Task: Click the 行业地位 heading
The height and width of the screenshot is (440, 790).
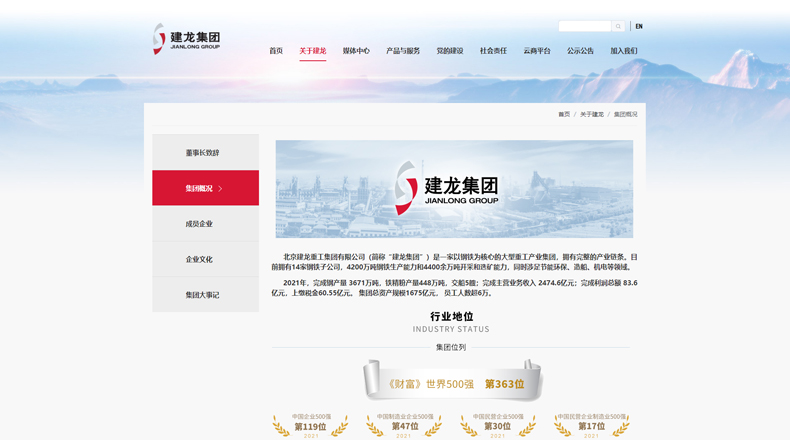Action: [x=451, y=317]
